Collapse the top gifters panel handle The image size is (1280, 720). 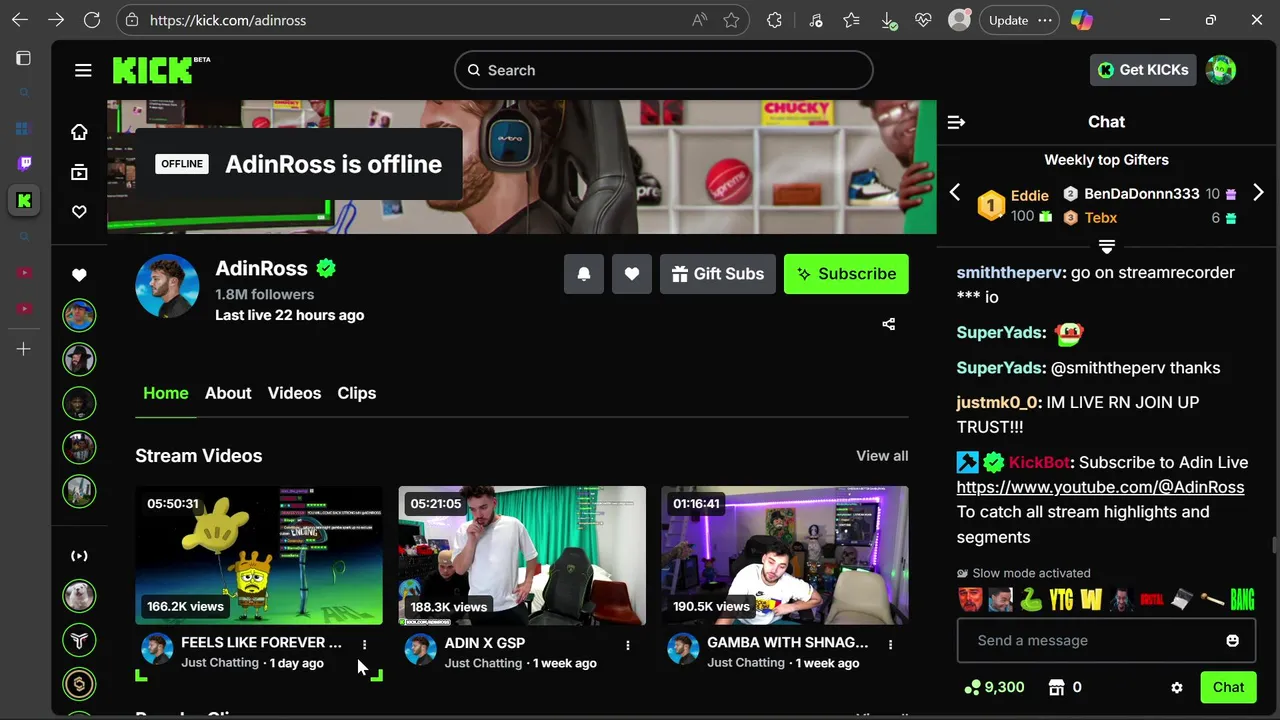click(1107, 246)
